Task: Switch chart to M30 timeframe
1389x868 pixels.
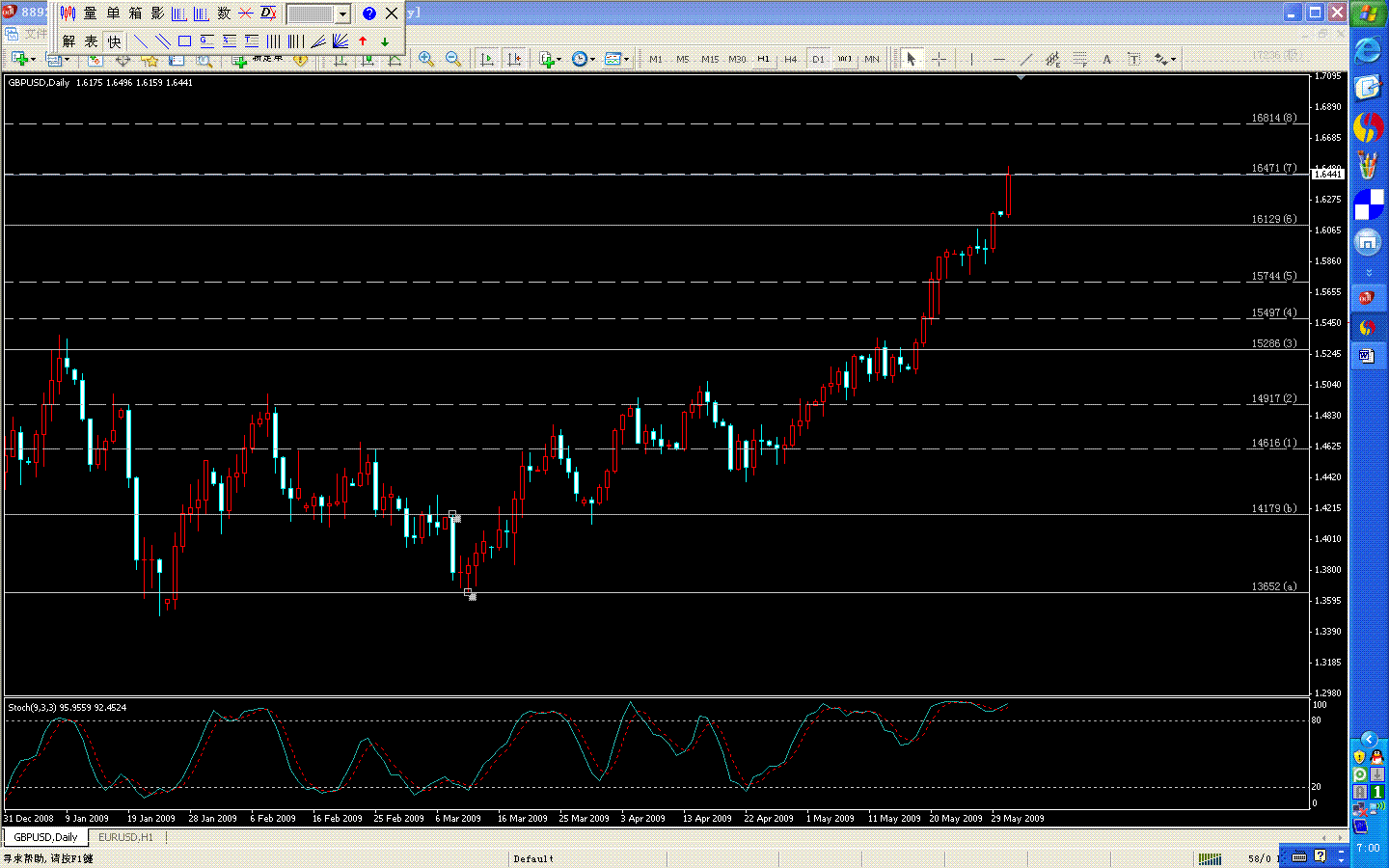Action: pos(737,60)
